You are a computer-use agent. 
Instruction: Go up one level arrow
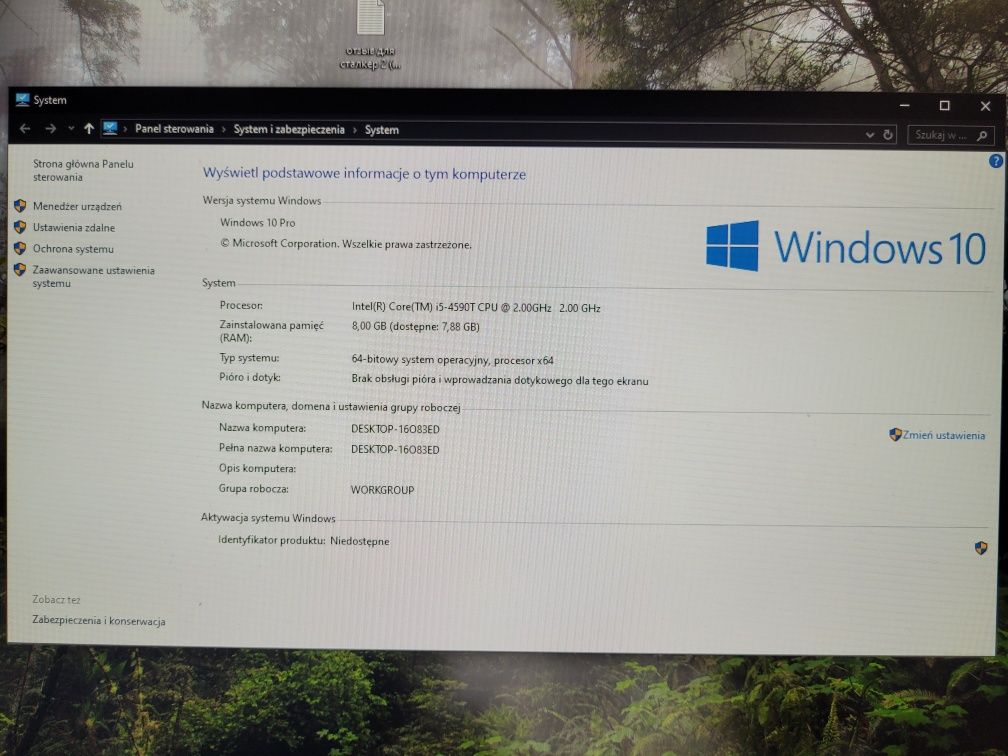tap(89, 129)
